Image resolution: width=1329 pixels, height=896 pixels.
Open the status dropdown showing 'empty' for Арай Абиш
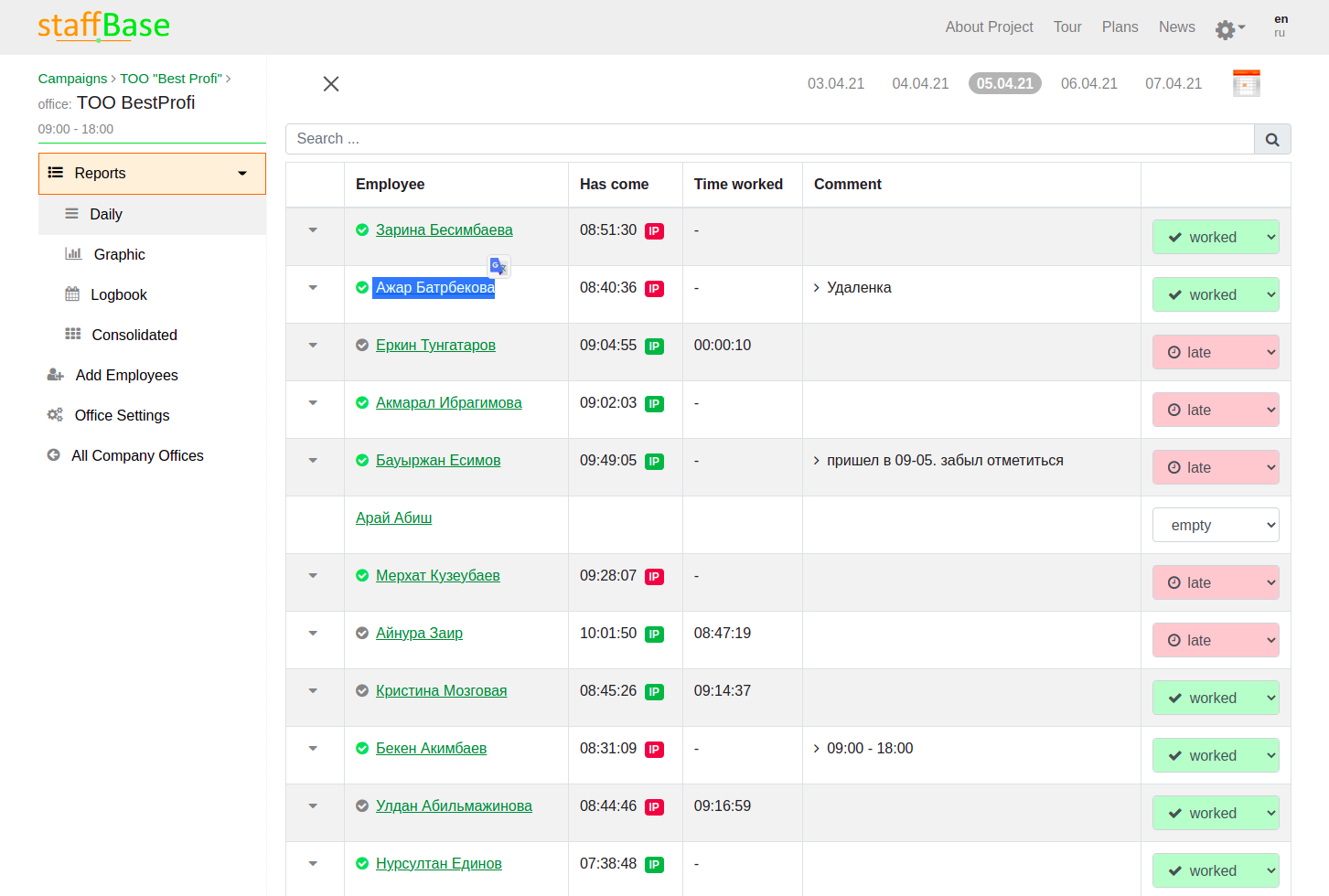coord(1216,524)
